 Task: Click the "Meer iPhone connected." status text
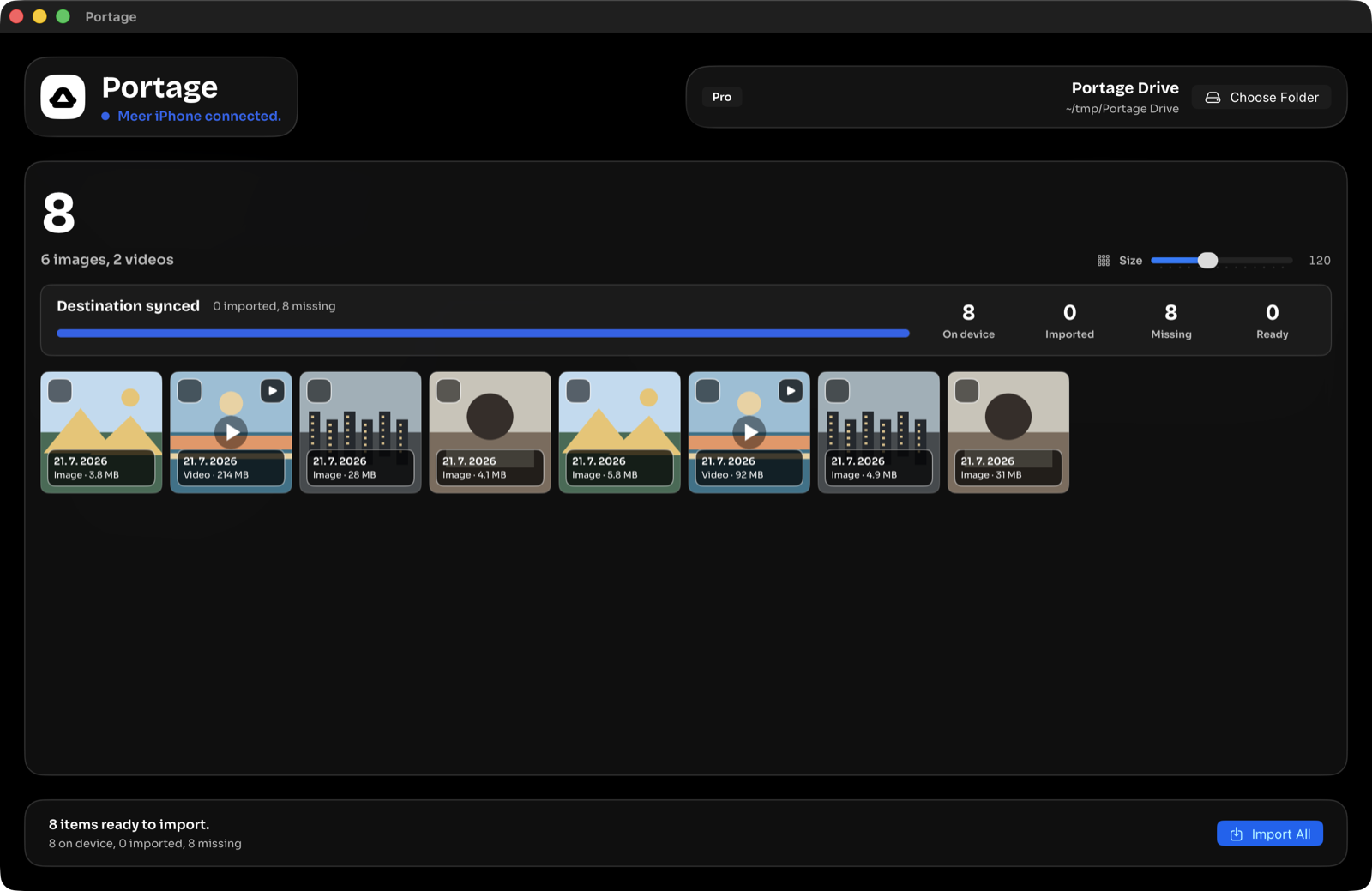[x=199, y=116]
